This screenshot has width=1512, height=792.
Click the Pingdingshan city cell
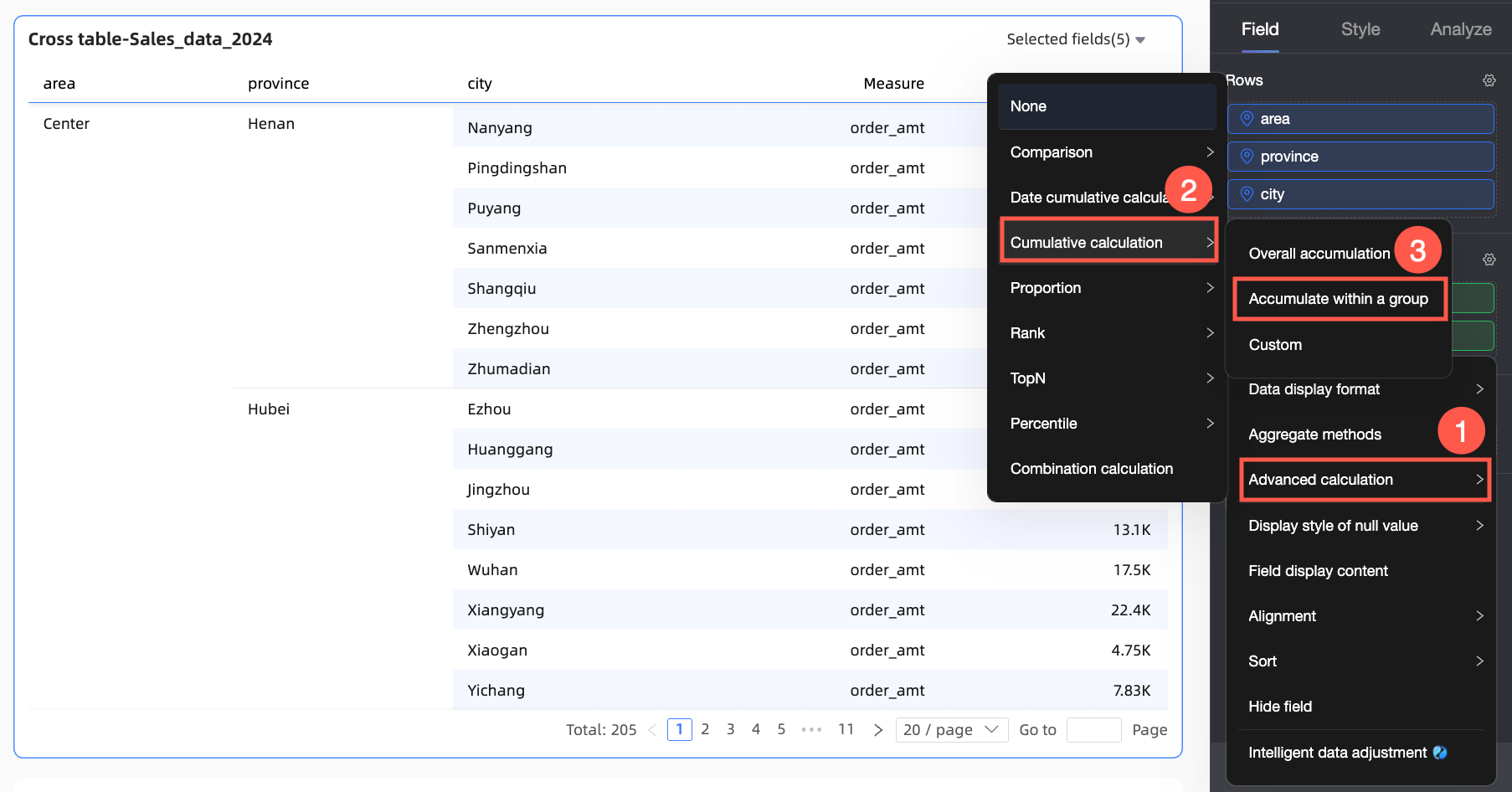tap(517, 168)
